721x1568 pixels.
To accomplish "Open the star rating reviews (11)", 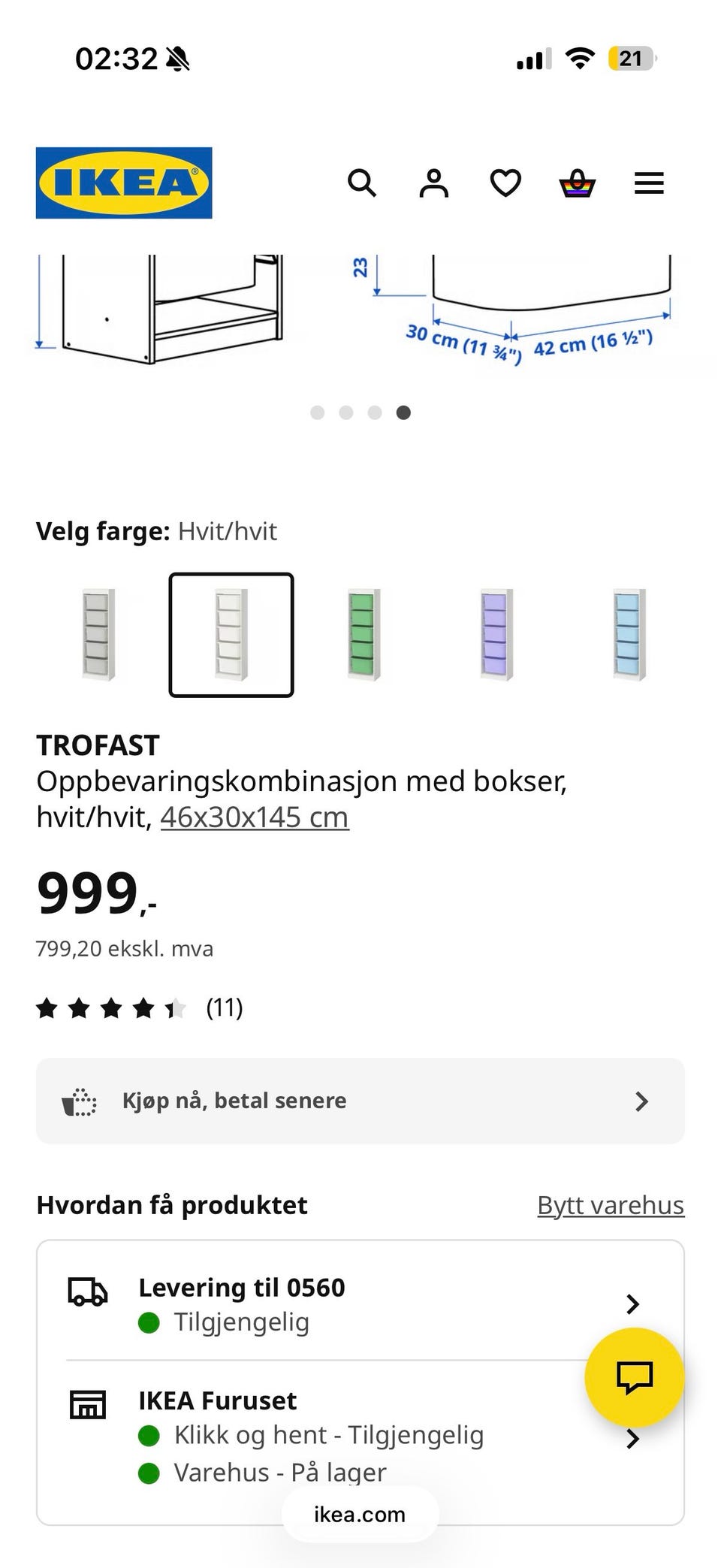I will (x=140, y=1008).
